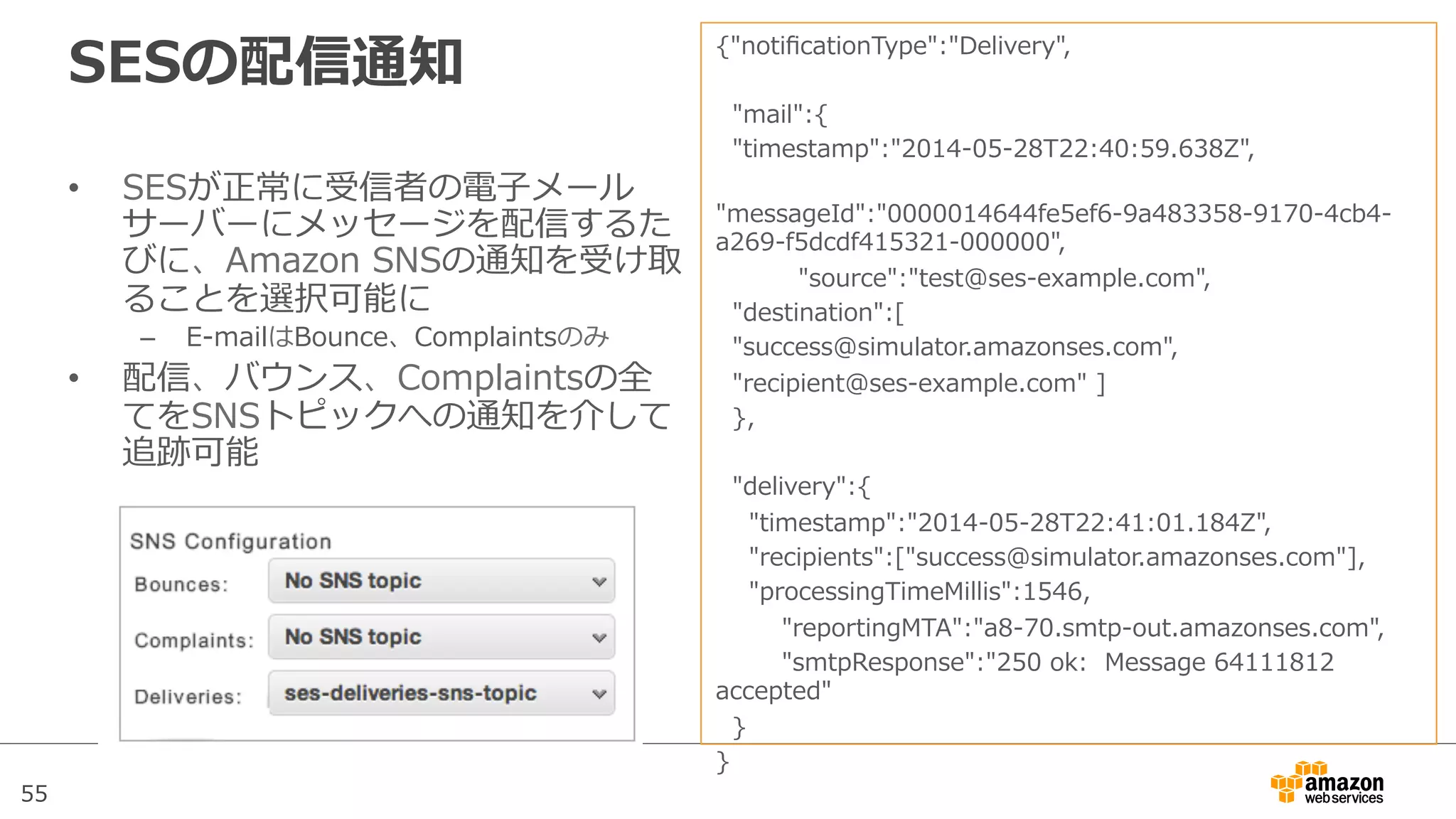Click the recipients success@simulator line

tap(1057, 557)
